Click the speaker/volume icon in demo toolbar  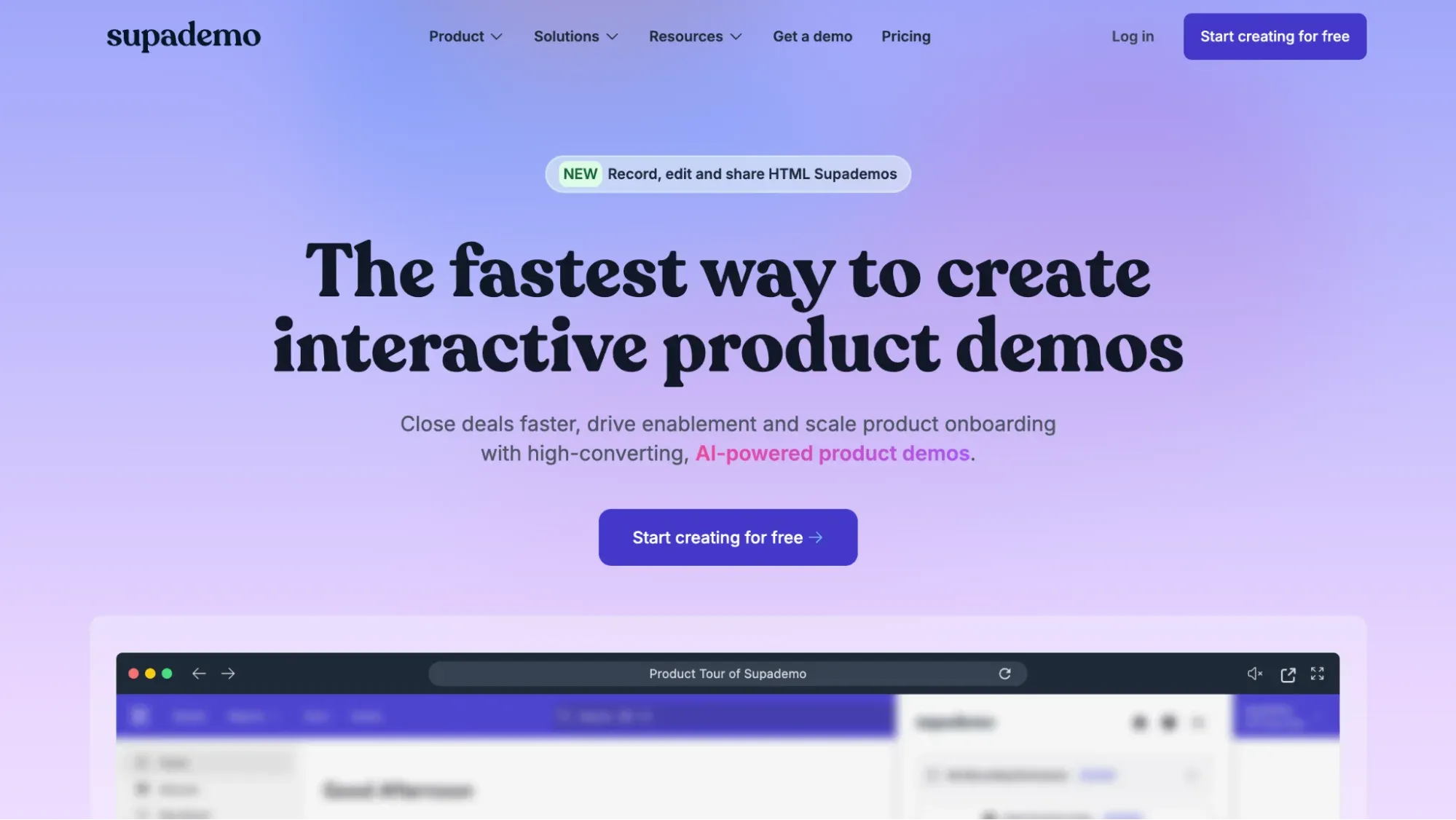tap(1255, 673)
